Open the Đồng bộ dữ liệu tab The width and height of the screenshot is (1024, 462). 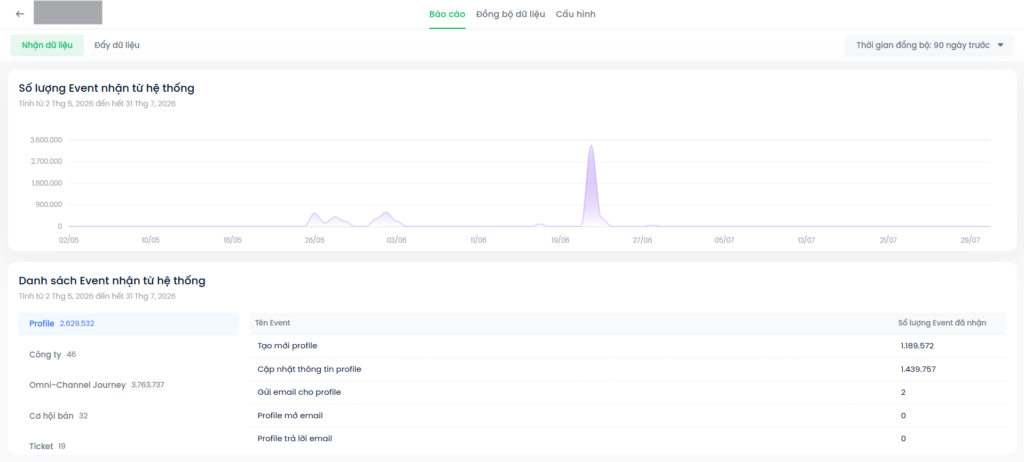pyautogui.click(x=510, y=14)
